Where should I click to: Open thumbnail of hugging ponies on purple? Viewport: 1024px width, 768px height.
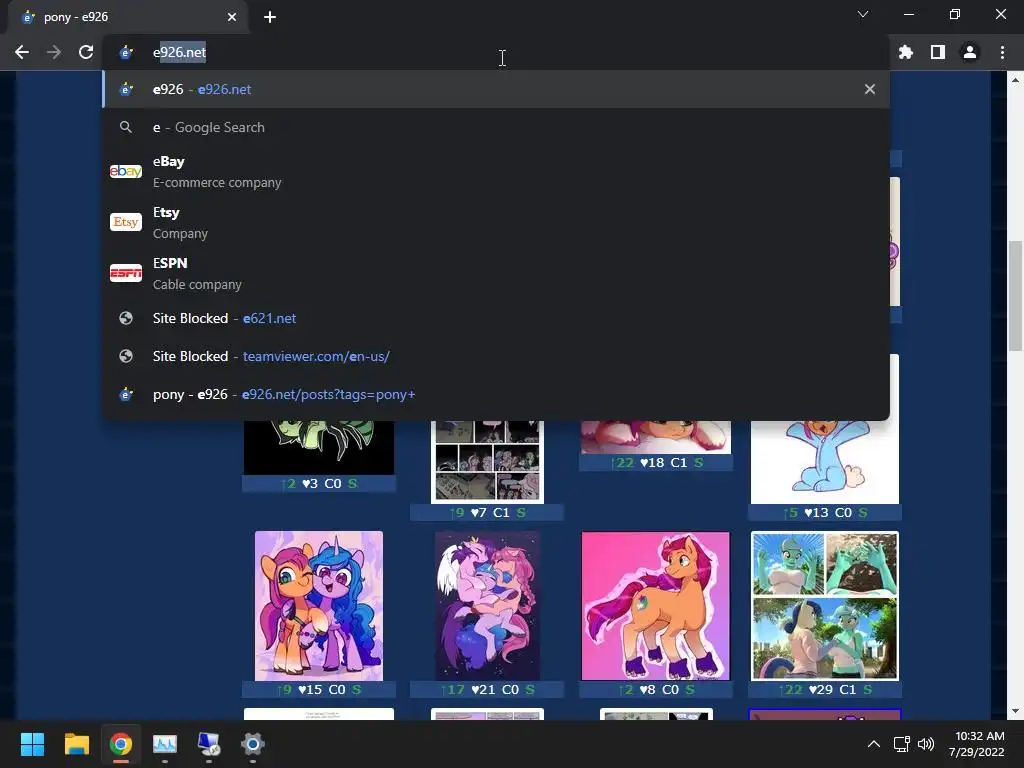487,606
